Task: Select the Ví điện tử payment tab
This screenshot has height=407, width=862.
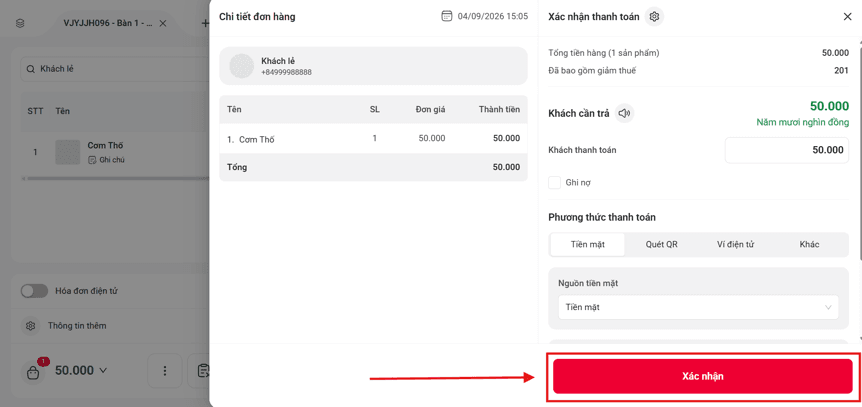Action: pyautogui.click(x=735, y=245)
